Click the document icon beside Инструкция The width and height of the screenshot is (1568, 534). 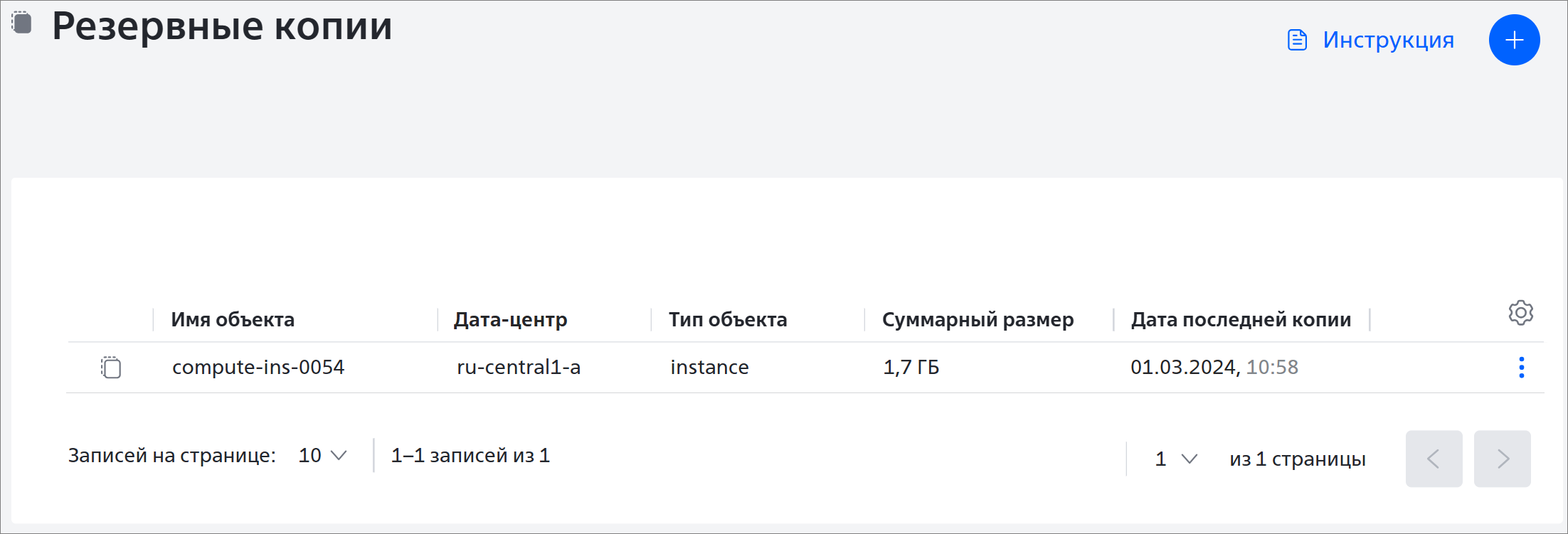pyautogui.click(x=1297, y=40)
